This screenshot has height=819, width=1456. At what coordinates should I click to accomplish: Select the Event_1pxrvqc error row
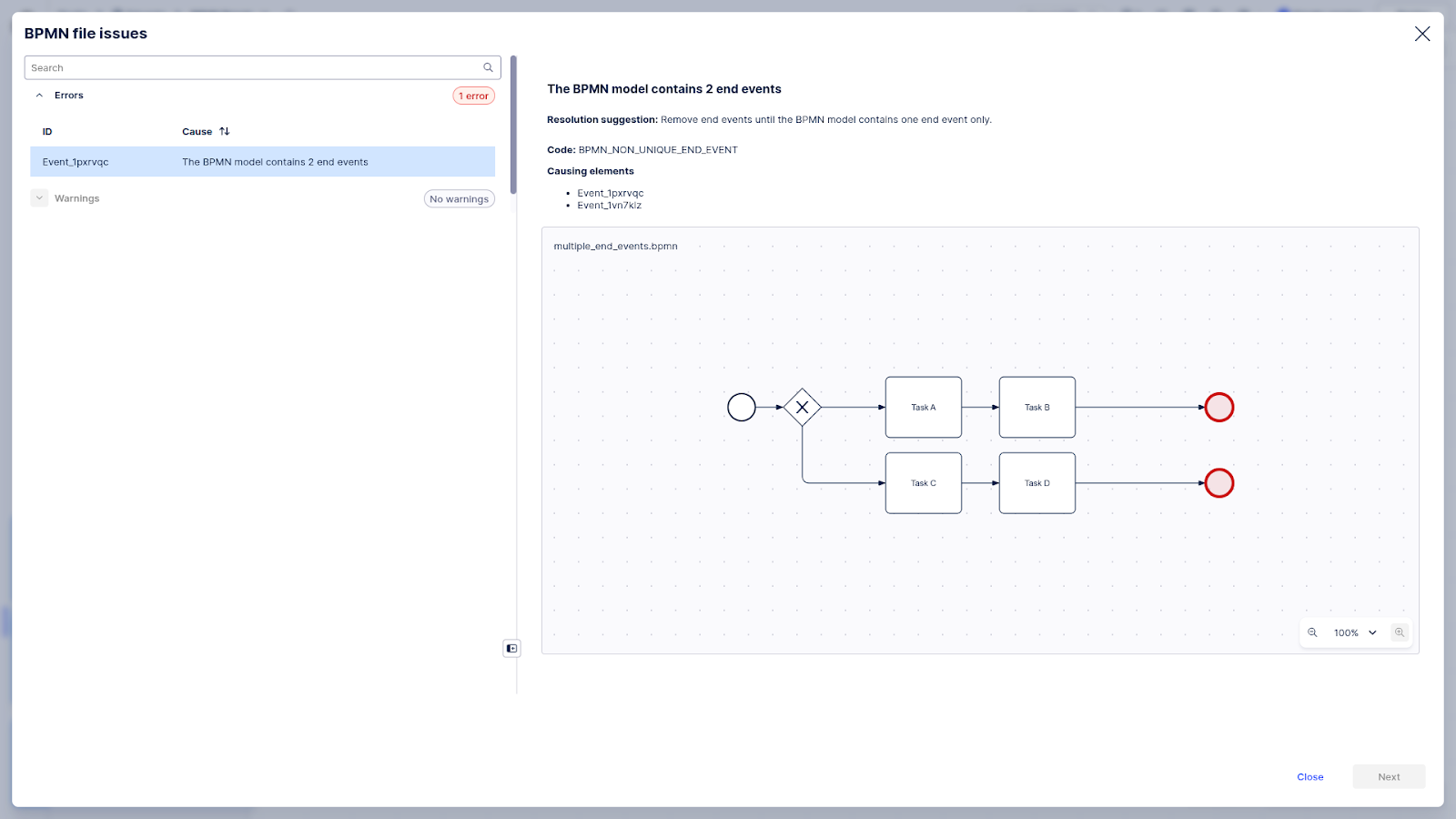tap(262, 162)
